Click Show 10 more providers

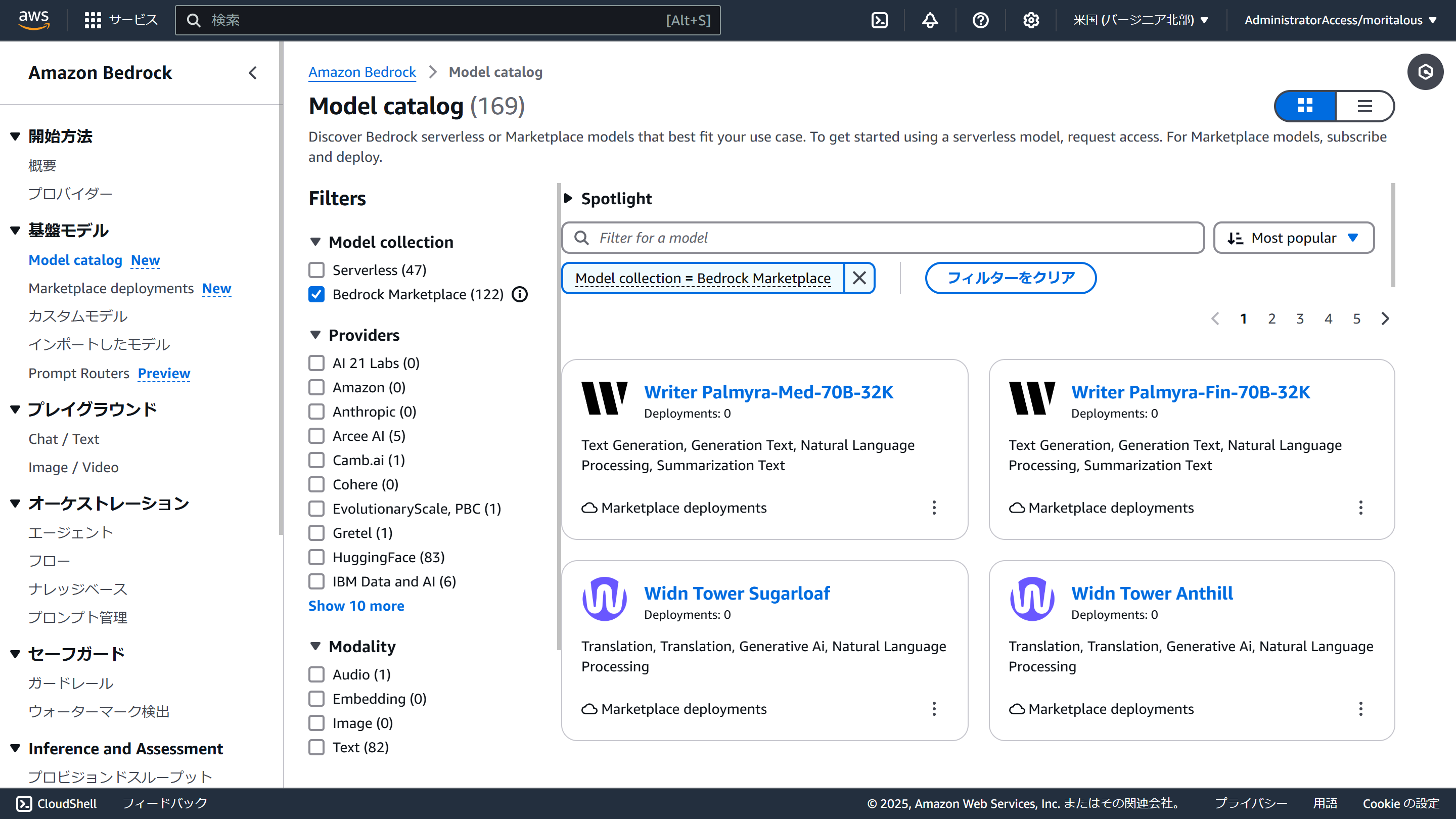356,606
